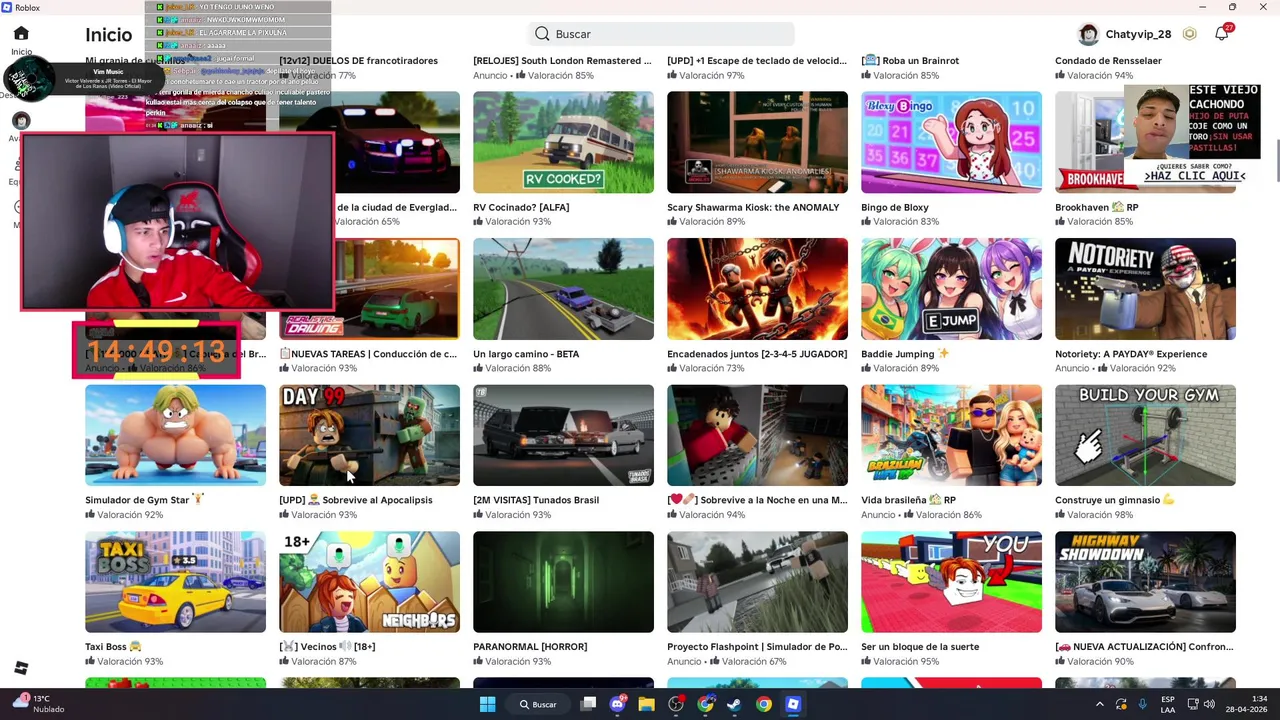
Task: Click the search magnifier icon in Buscar bar
Action: 542,34
